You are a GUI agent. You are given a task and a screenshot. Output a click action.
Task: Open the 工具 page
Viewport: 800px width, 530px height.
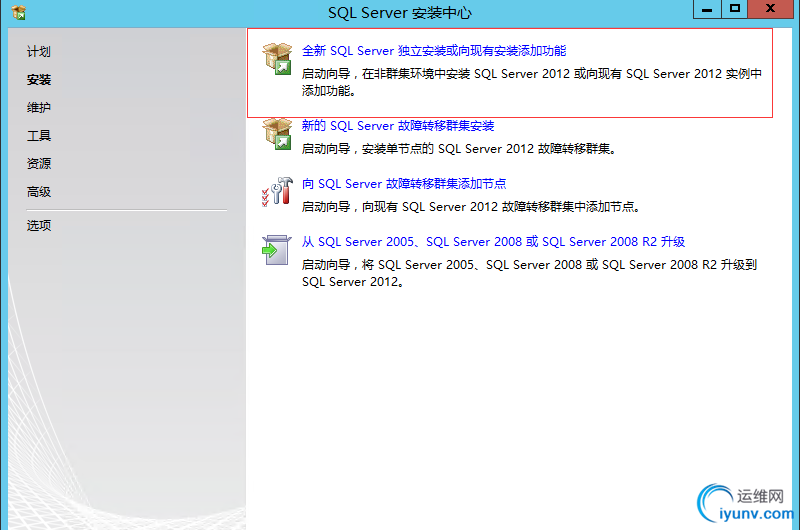39,136
